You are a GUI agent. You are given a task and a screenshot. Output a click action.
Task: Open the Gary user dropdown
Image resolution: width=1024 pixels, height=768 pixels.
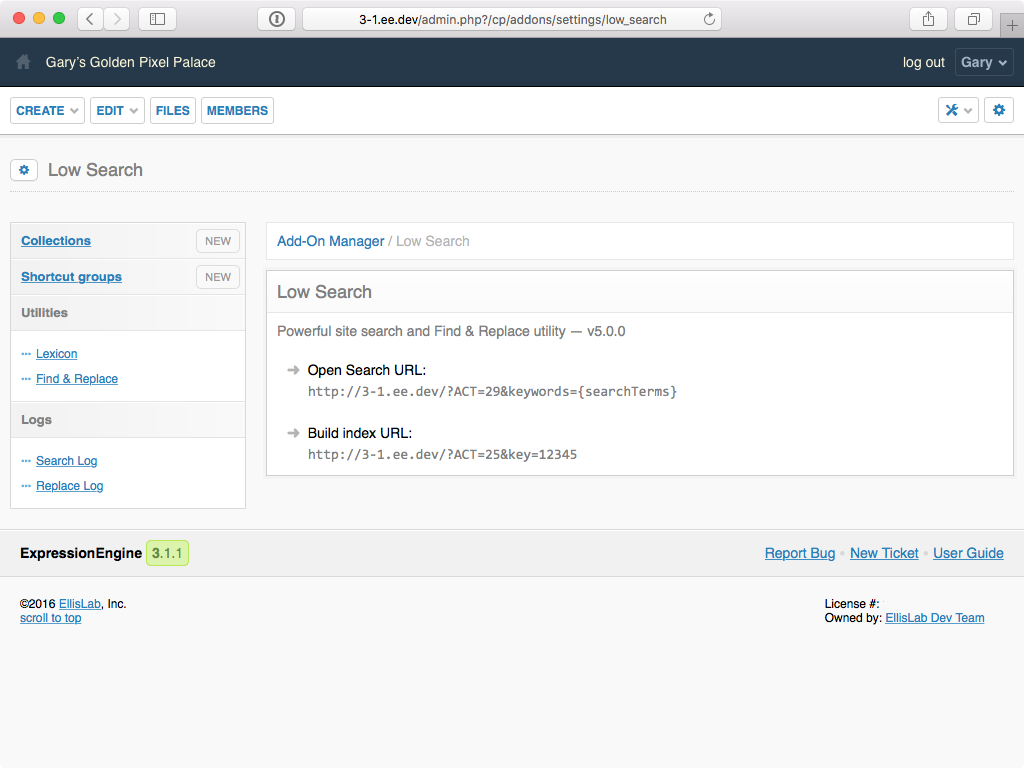tap(984, 62)
